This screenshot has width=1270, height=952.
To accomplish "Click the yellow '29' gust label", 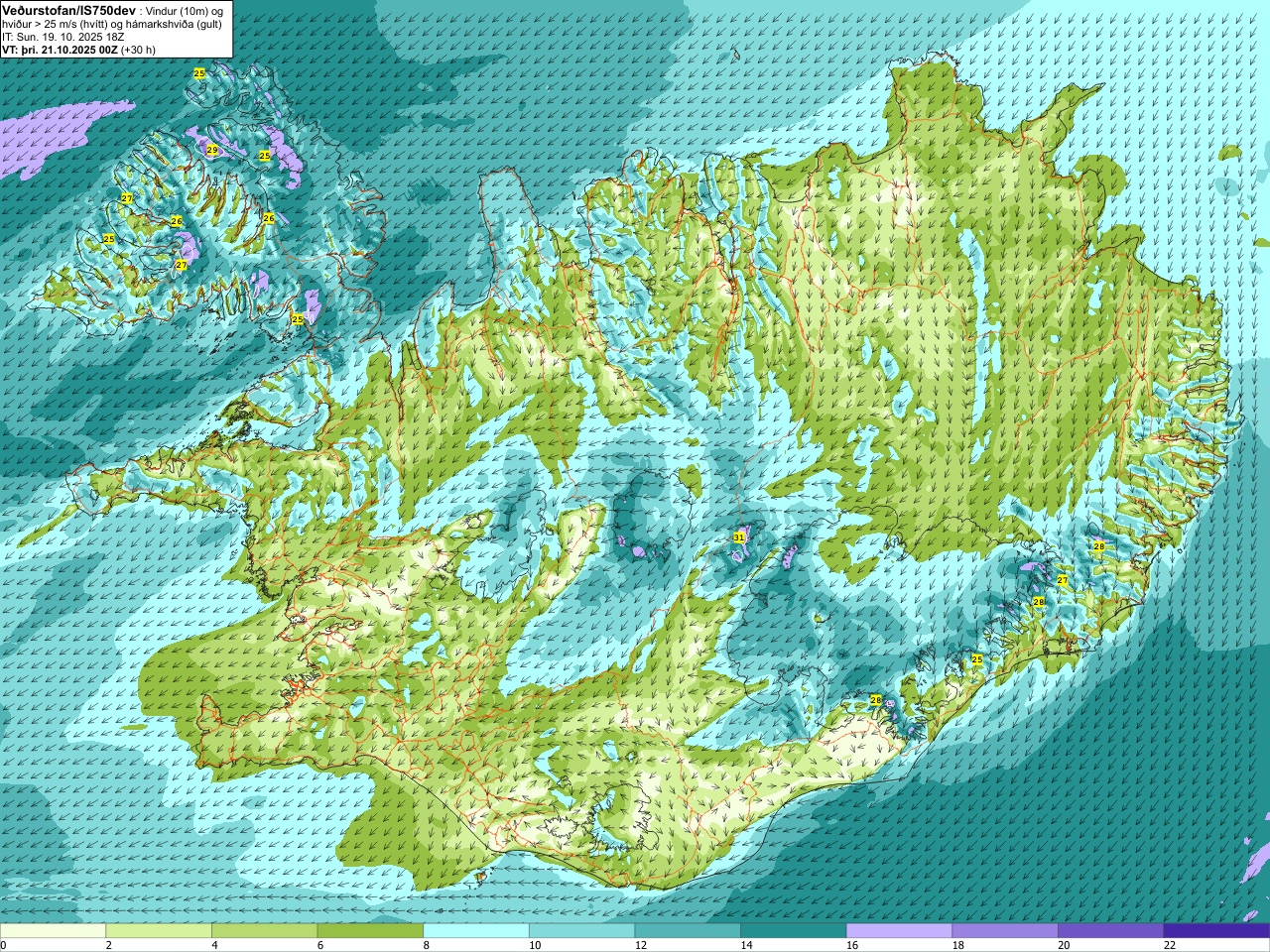I will 212,150.
